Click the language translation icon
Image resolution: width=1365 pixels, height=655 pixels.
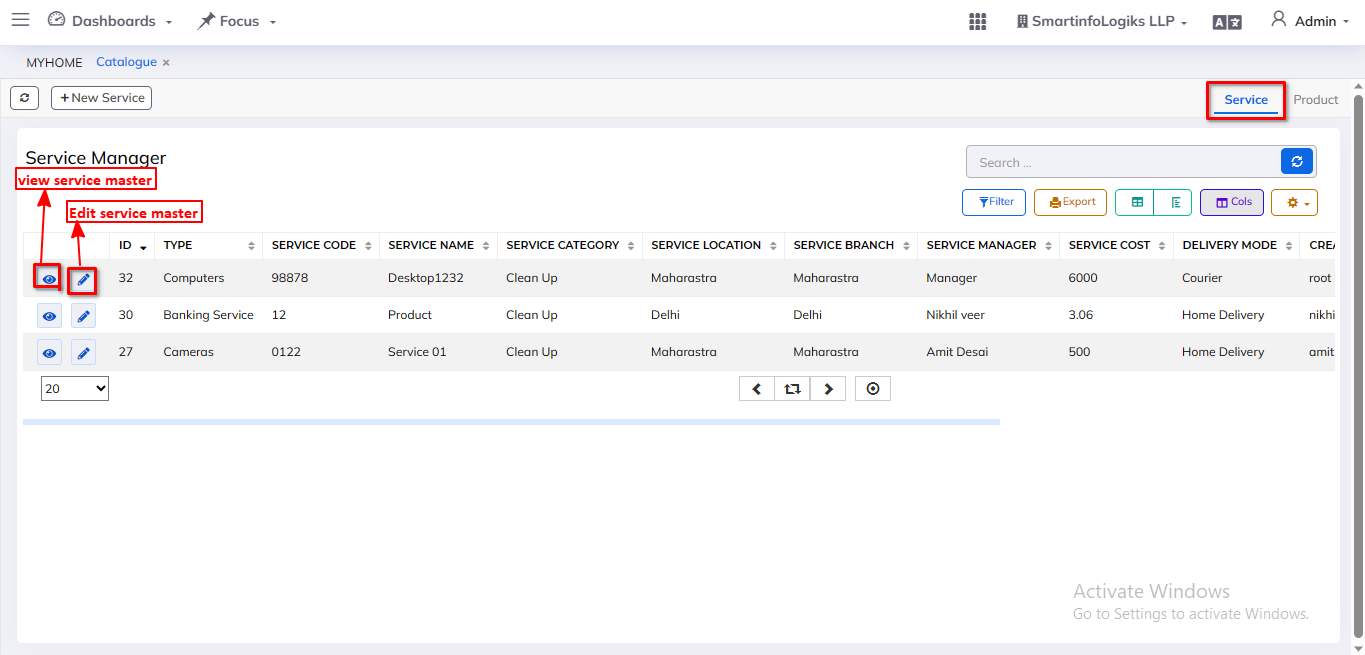tap(1227, 22)
